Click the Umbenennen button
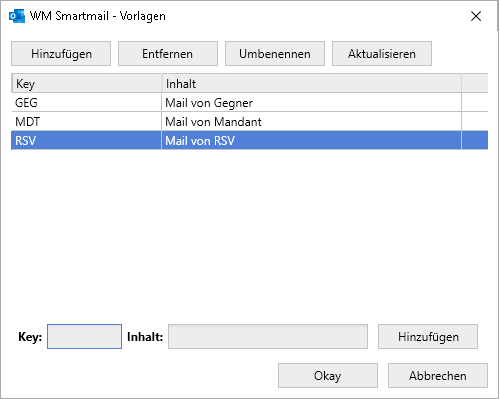 (x=275, y=54)
